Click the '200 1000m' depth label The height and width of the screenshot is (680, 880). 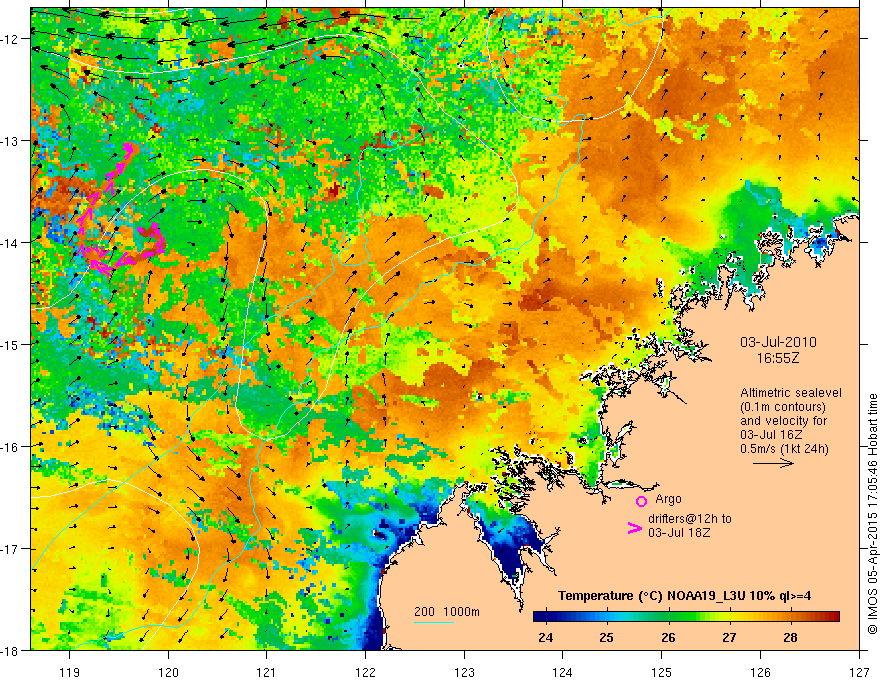pos(447,612)
